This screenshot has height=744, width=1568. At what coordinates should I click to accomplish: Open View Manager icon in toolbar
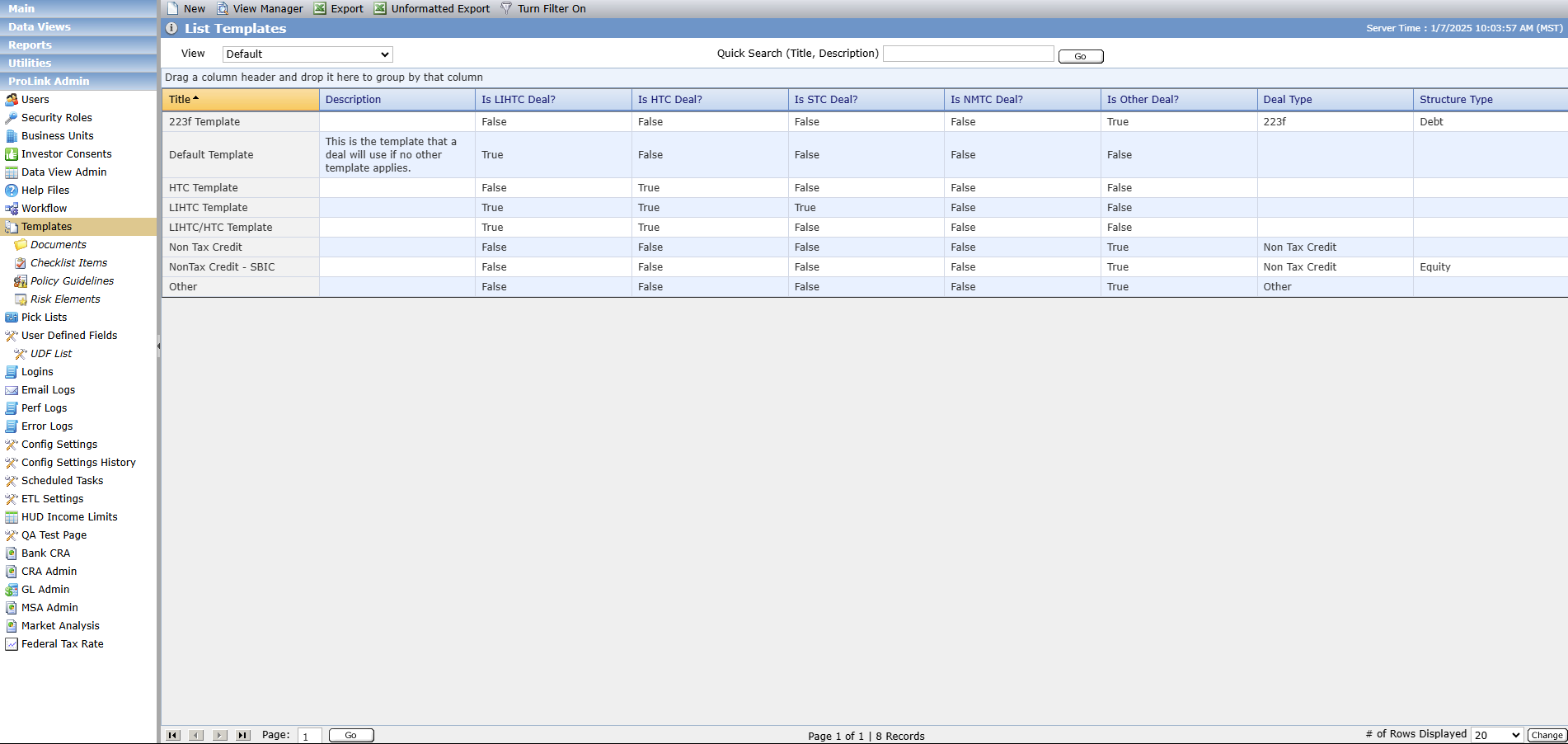223,8
